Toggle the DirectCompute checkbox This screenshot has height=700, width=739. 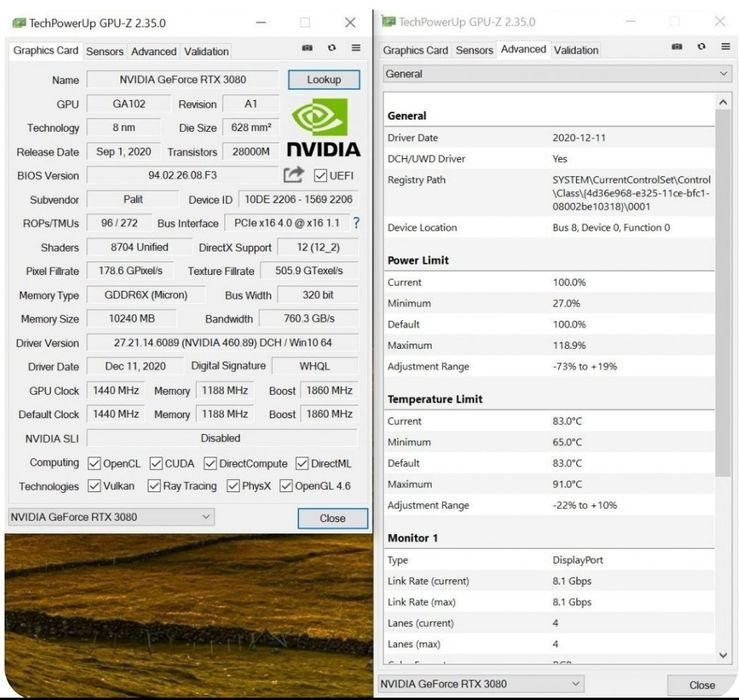pyautogui.click(x=210, y=464)
